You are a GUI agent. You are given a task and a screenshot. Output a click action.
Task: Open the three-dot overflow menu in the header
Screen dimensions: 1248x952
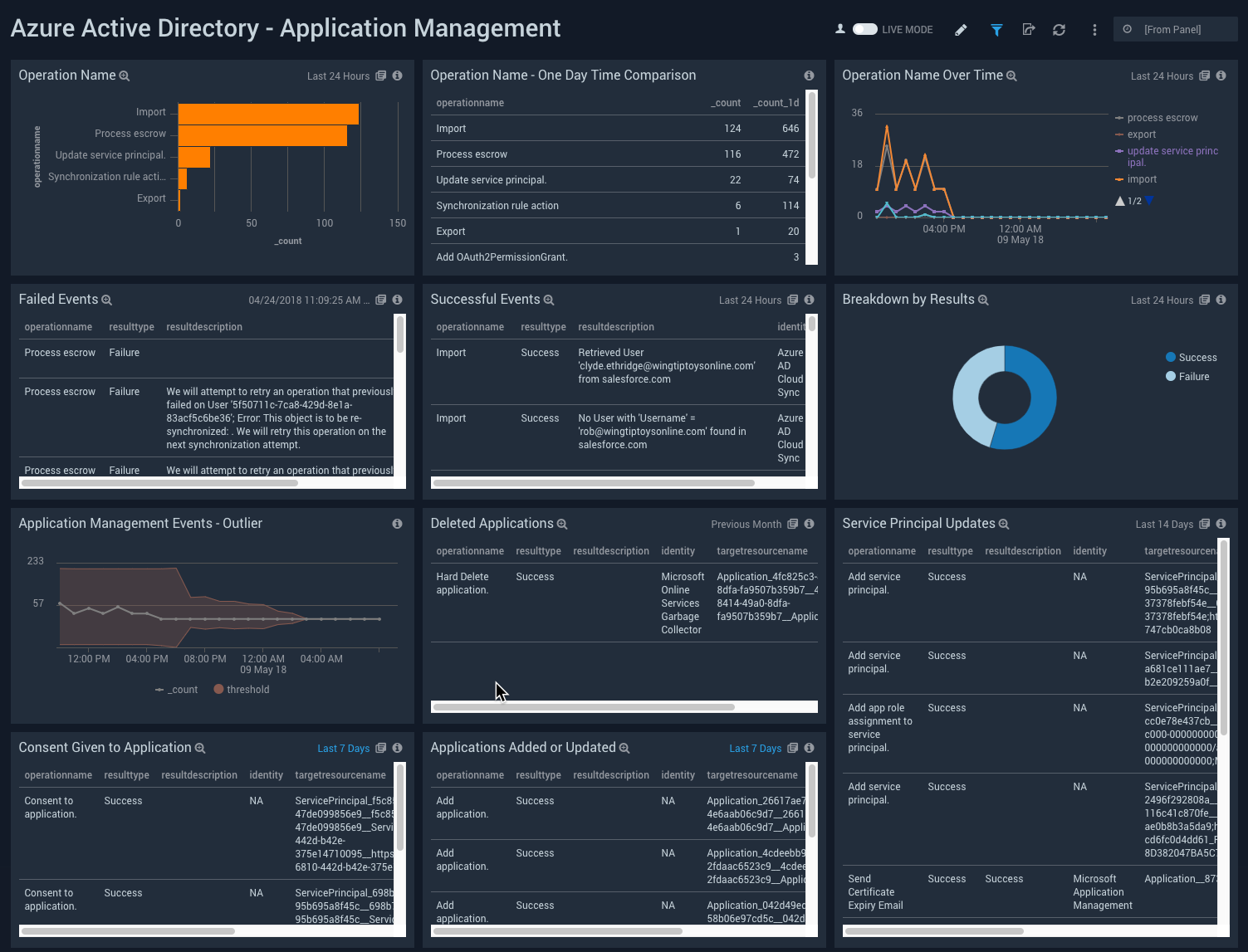click(1094, 29)
